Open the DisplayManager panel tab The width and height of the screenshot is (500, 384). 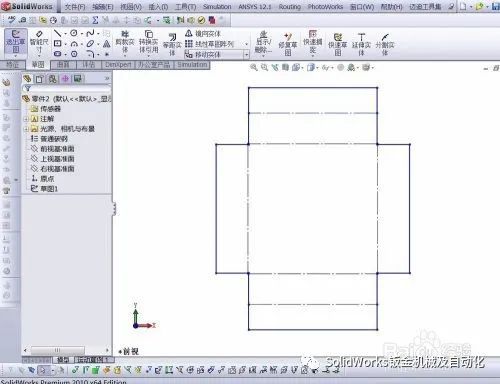coord(78,79)
